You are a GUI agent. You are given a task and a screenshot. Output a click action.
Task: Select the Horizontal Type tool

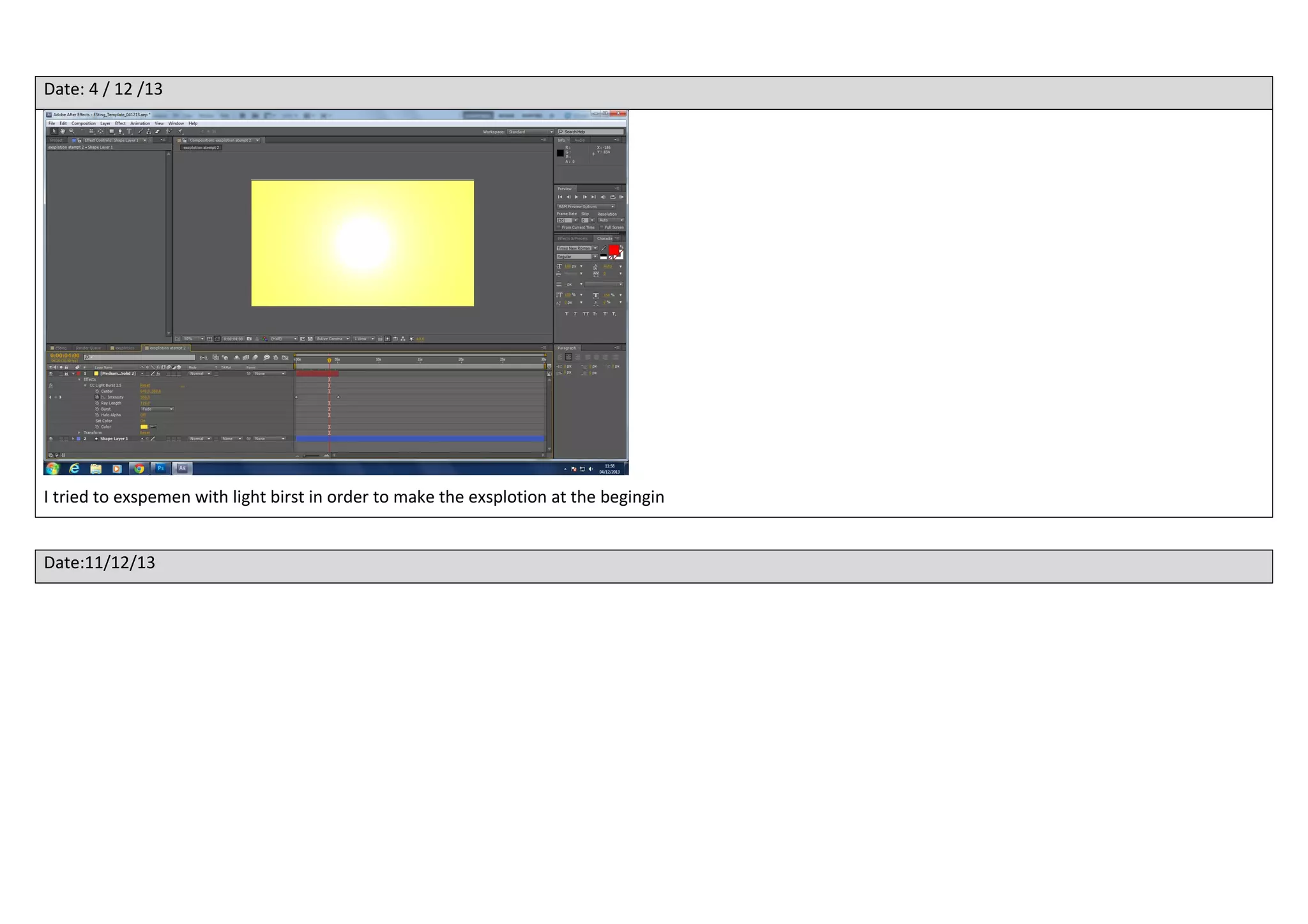(x=129, y=132)
